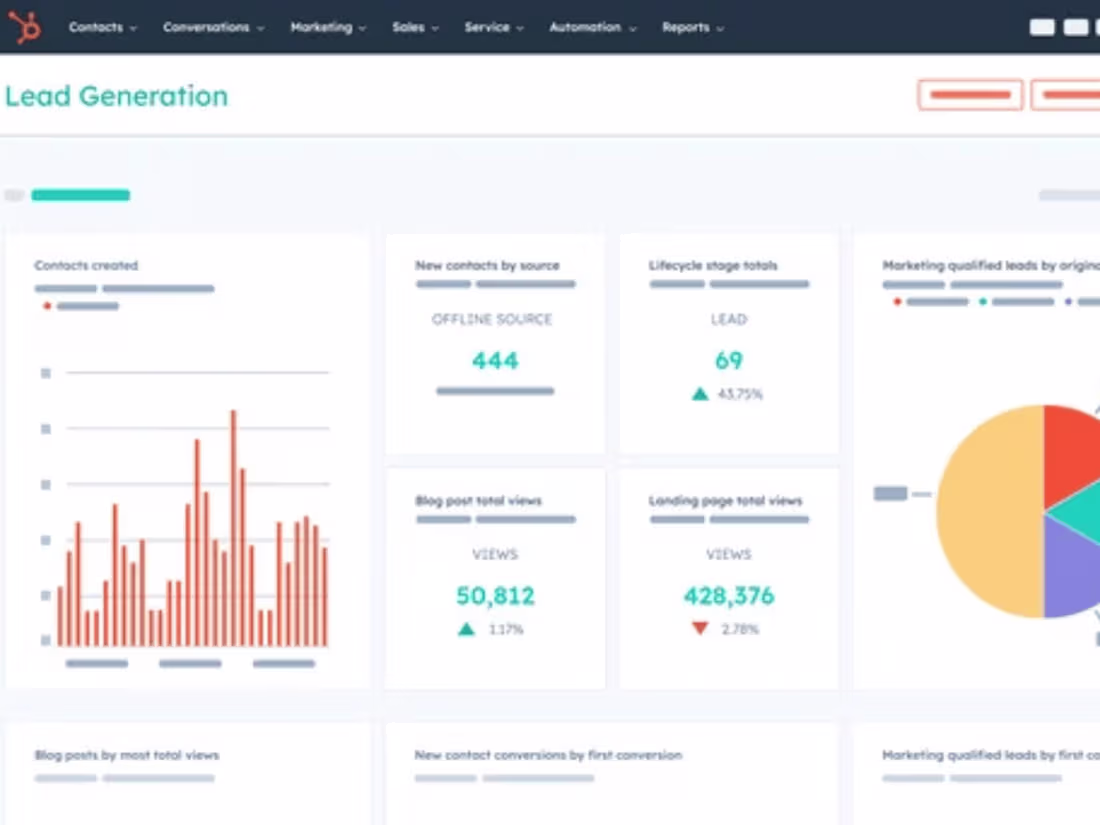Screen dimensions: 1100x825
Task: Click the green up-arrow beside 1.17%
Action: click(x=466, y=629)
